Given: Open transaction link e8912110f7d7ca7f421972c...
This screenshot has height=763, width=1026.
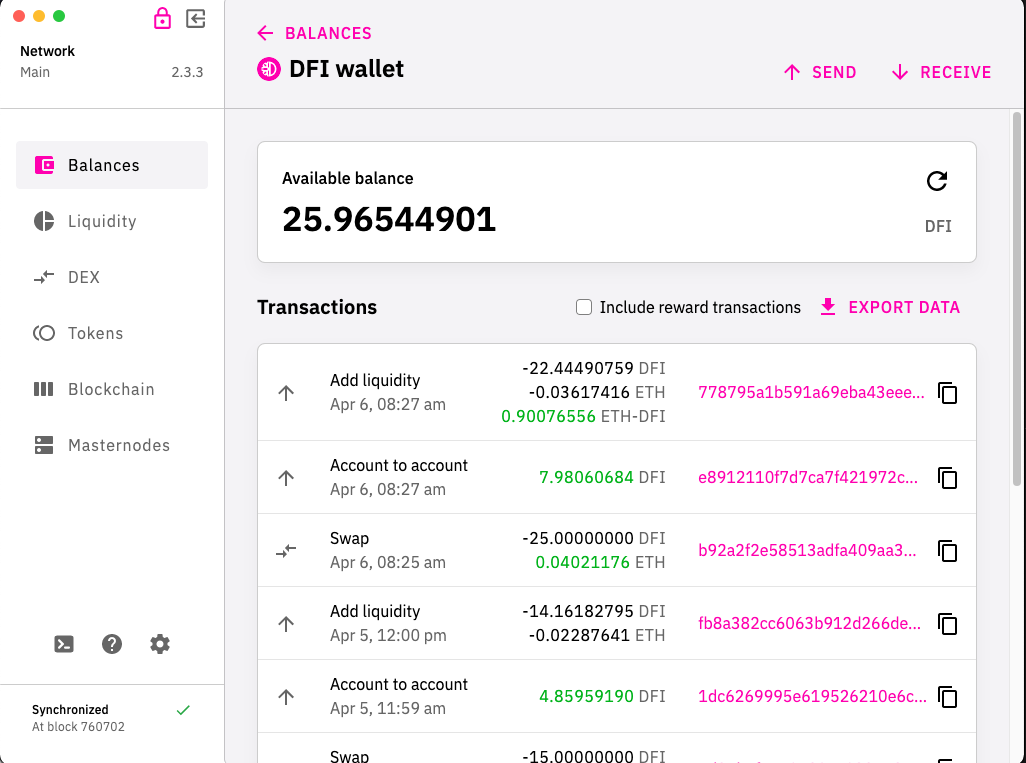Looking at the screenshot, I should (808, 478).
